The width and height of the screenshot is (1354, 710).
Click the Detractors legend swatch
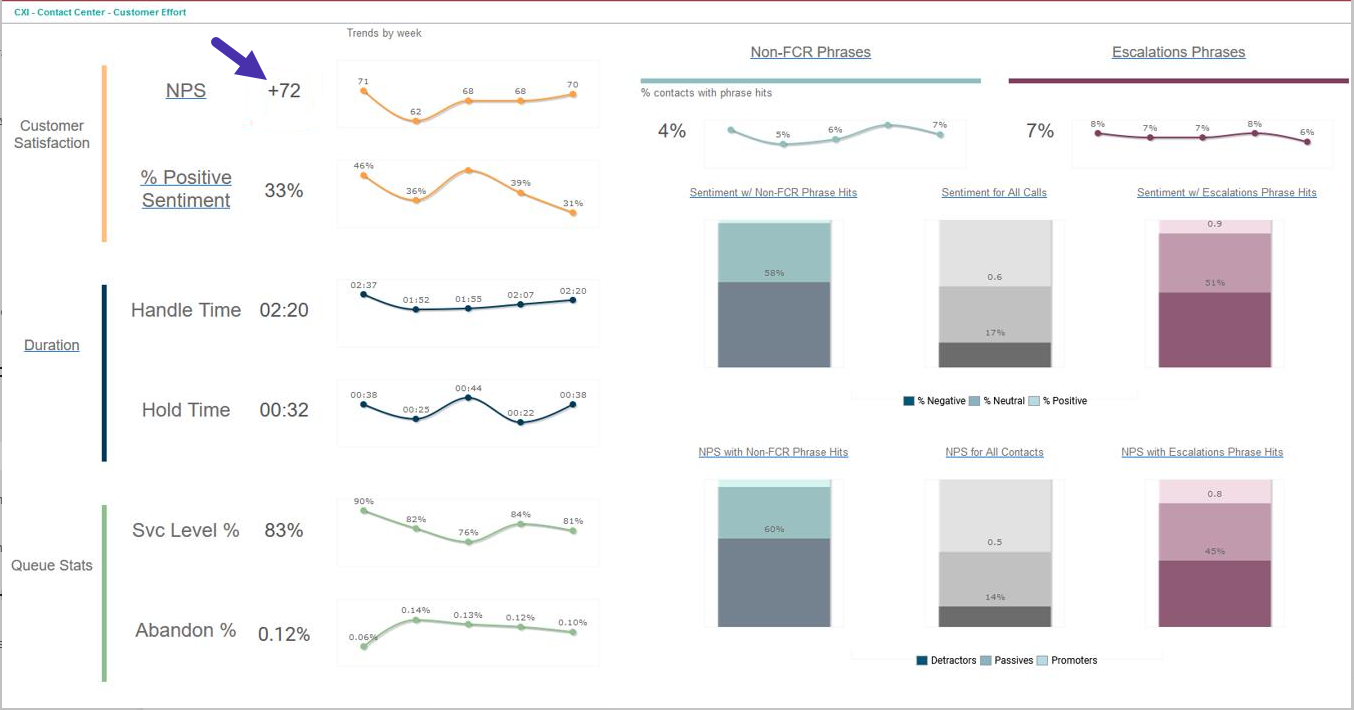point(922,661)
